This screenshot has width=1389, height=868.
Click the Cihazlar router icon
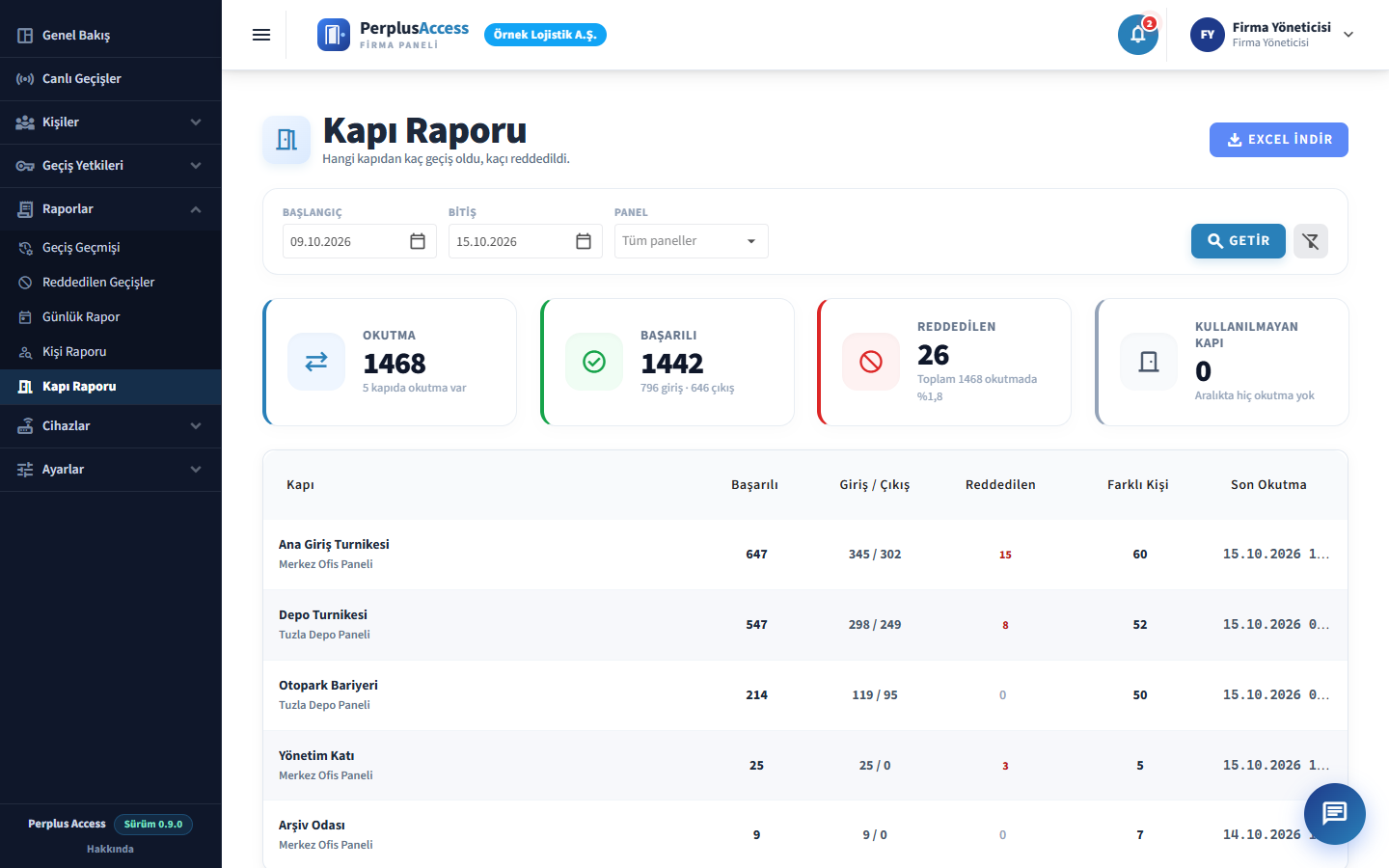point(25,426)
